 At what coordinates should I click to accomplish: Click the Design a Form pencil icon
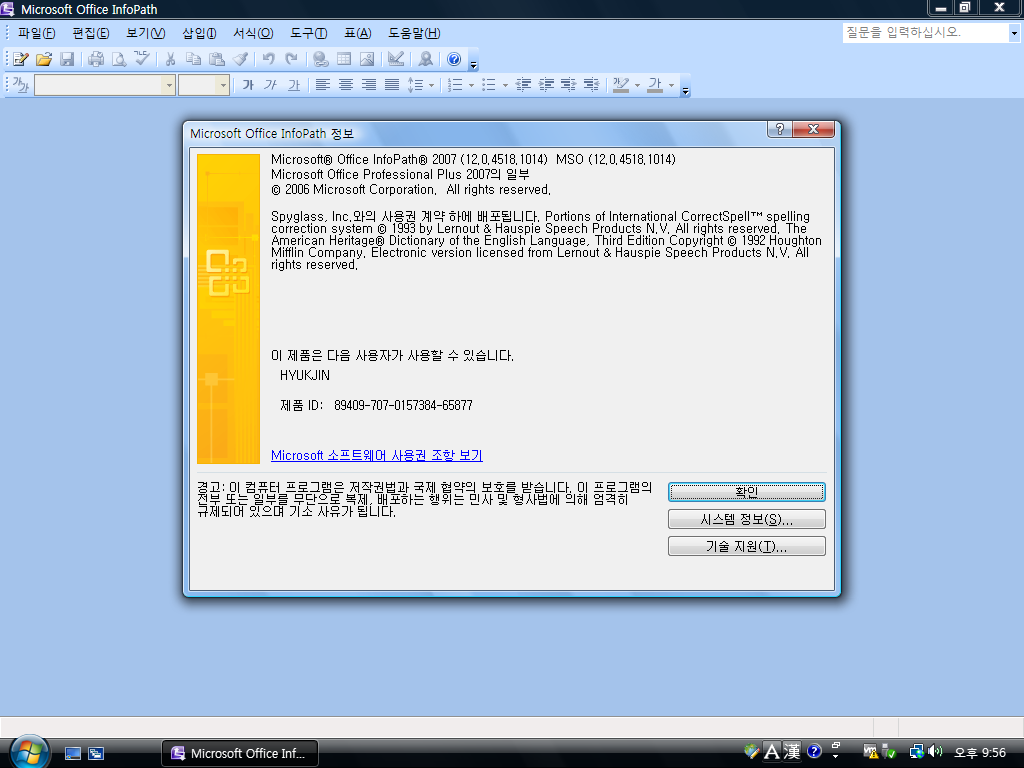coord(20,59)
